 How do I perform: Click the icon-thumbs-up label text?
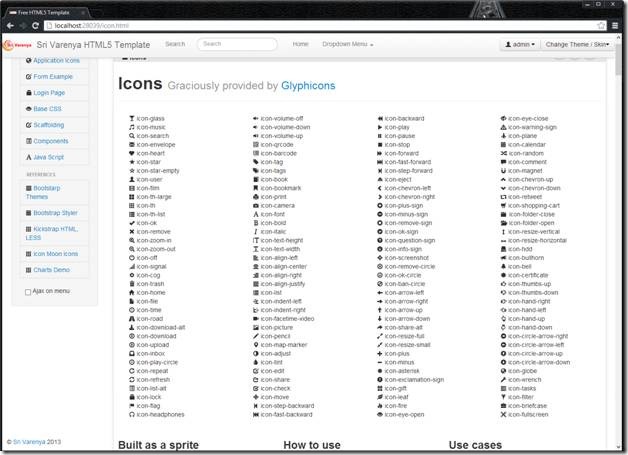(529, 284)
